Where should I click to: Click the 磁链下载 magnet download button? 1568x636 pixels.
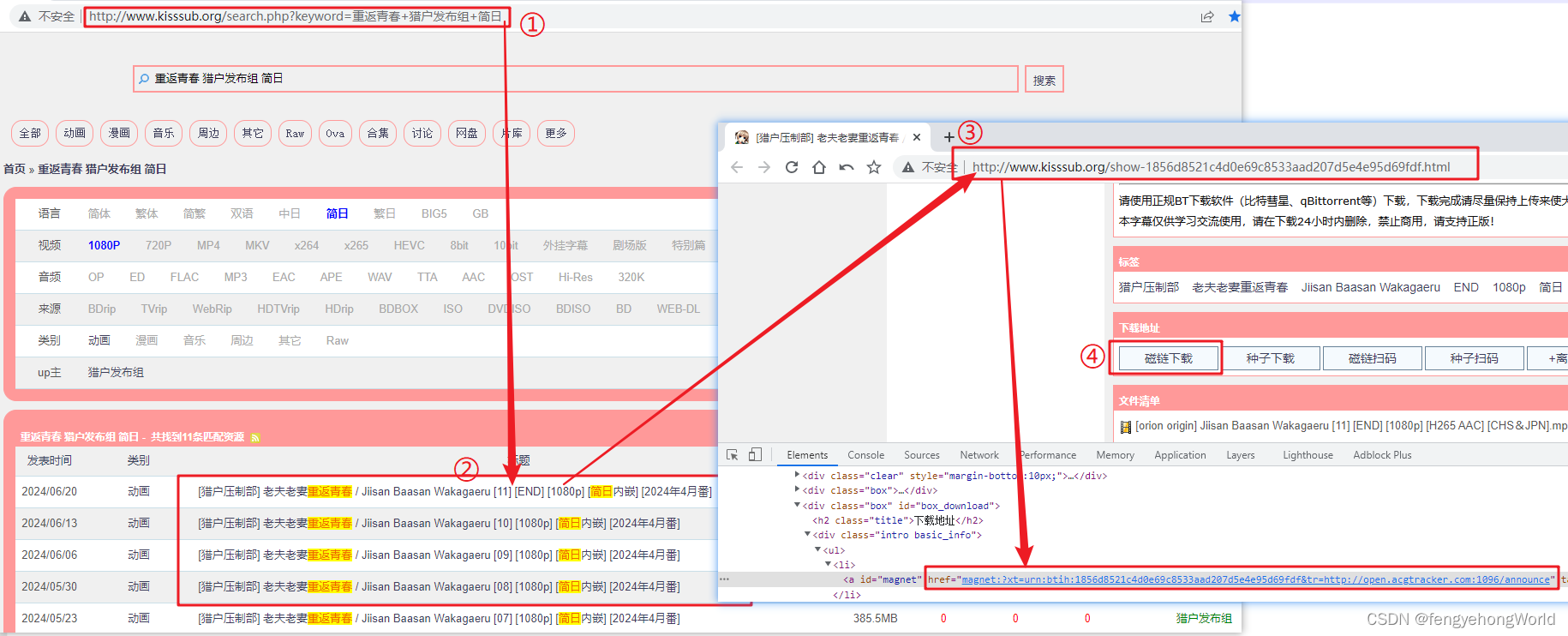pos(1169,358)
